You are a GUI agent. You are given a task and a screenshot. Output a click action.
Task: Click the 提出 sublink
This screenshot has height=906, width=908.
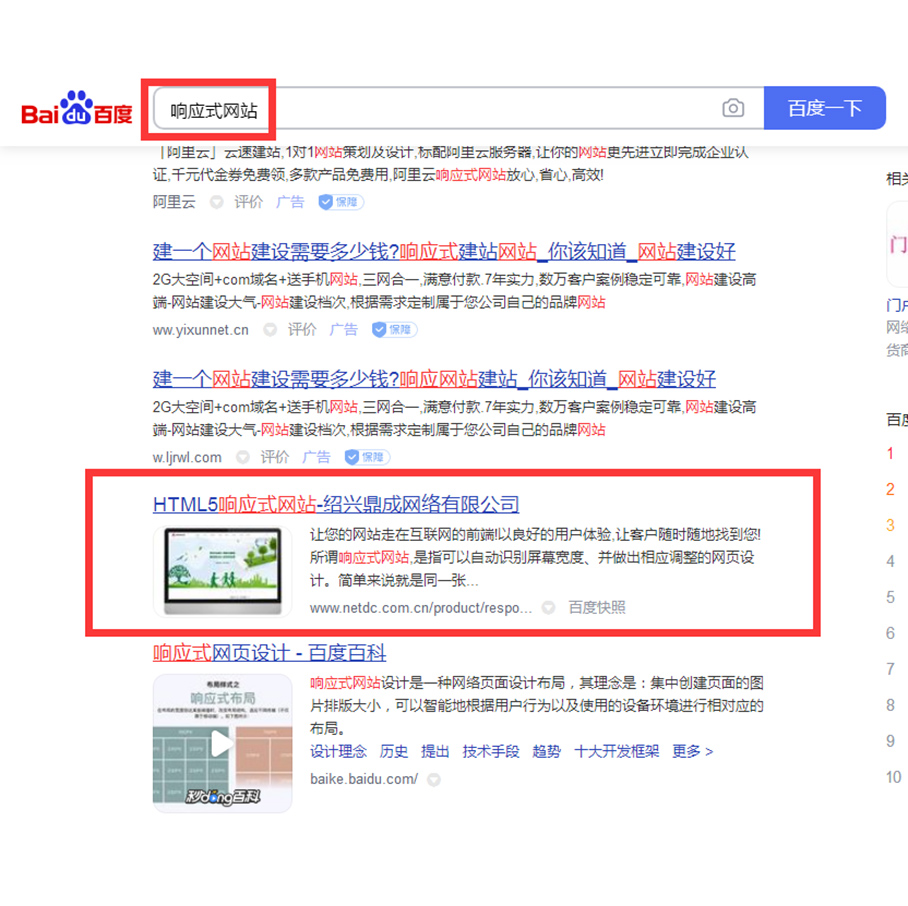[435, 751]
